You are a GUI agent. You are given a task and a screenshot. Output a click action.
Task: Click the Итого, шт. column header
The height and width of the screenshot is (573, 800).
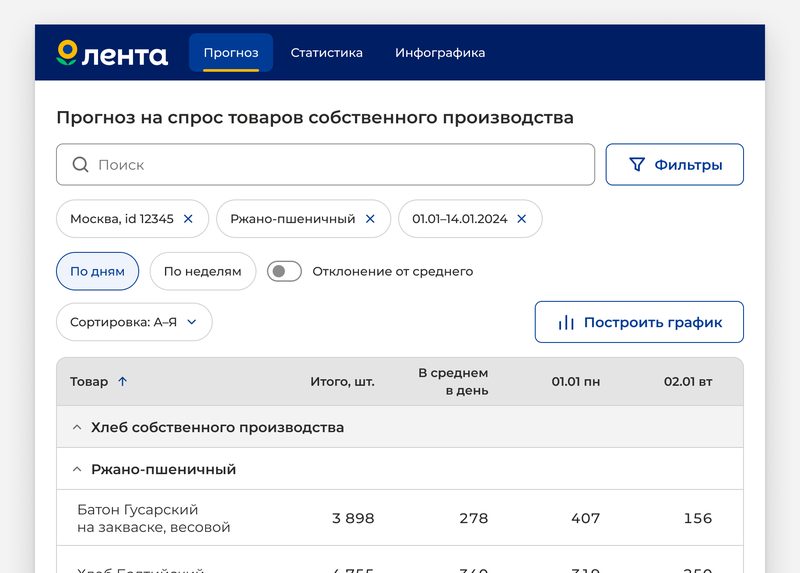point(342,382)
